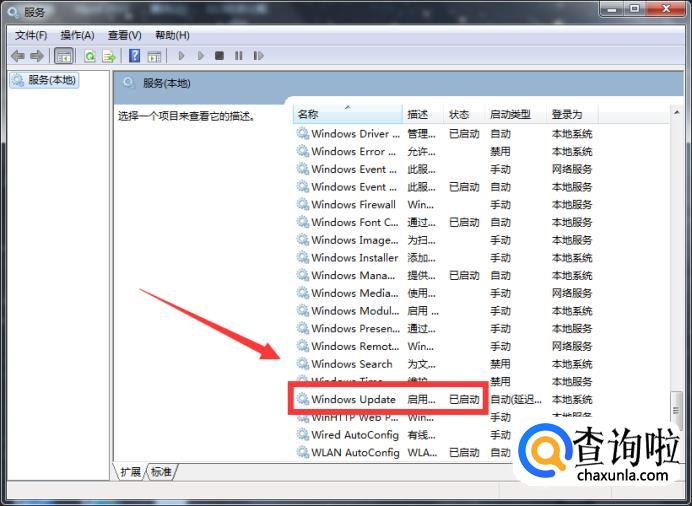Select the Windows Installer service

[x=445, y=258]
